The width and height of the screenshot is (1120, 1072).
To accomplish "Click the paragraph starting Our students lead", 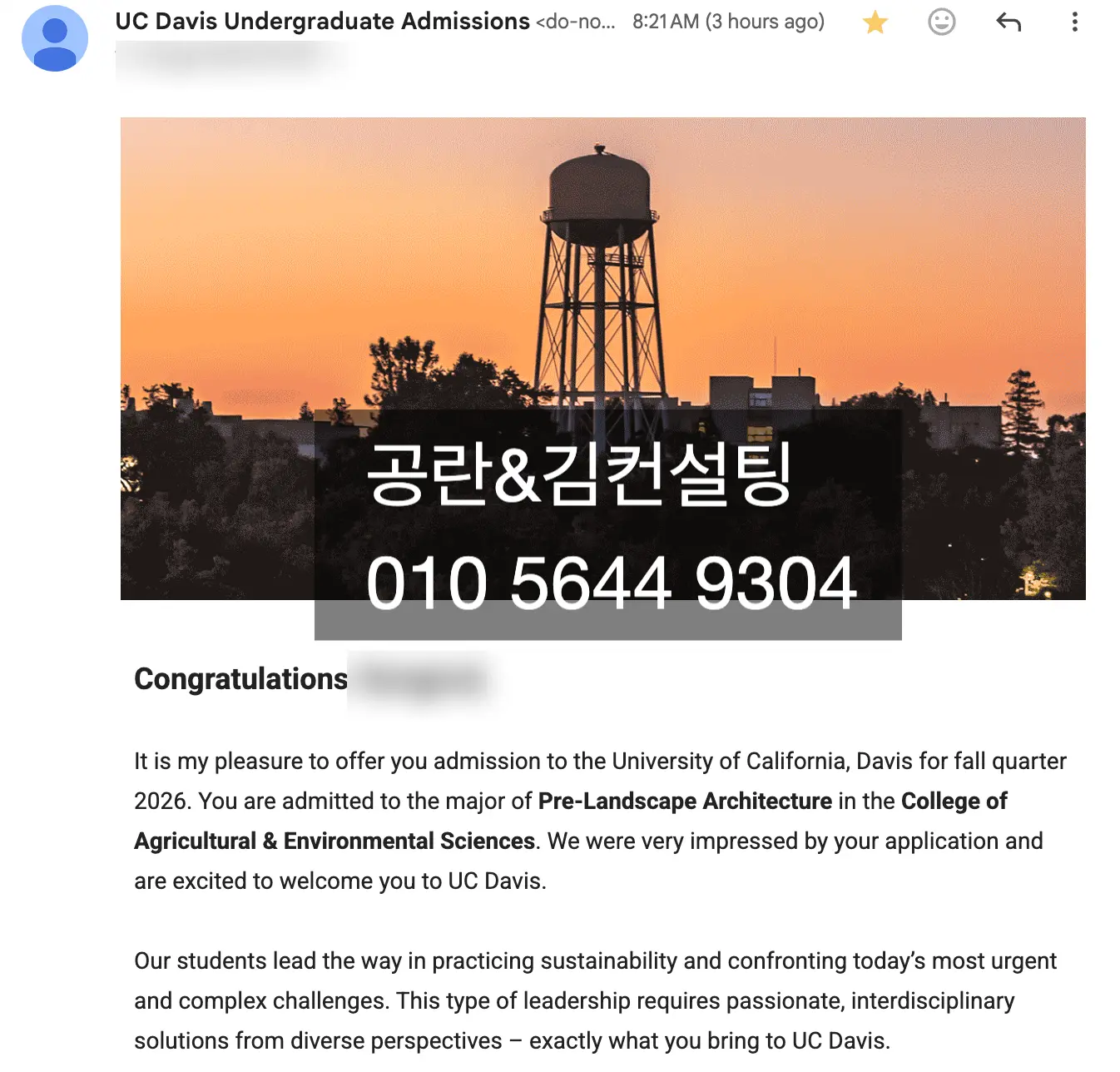I will (x=595, y=1001).
